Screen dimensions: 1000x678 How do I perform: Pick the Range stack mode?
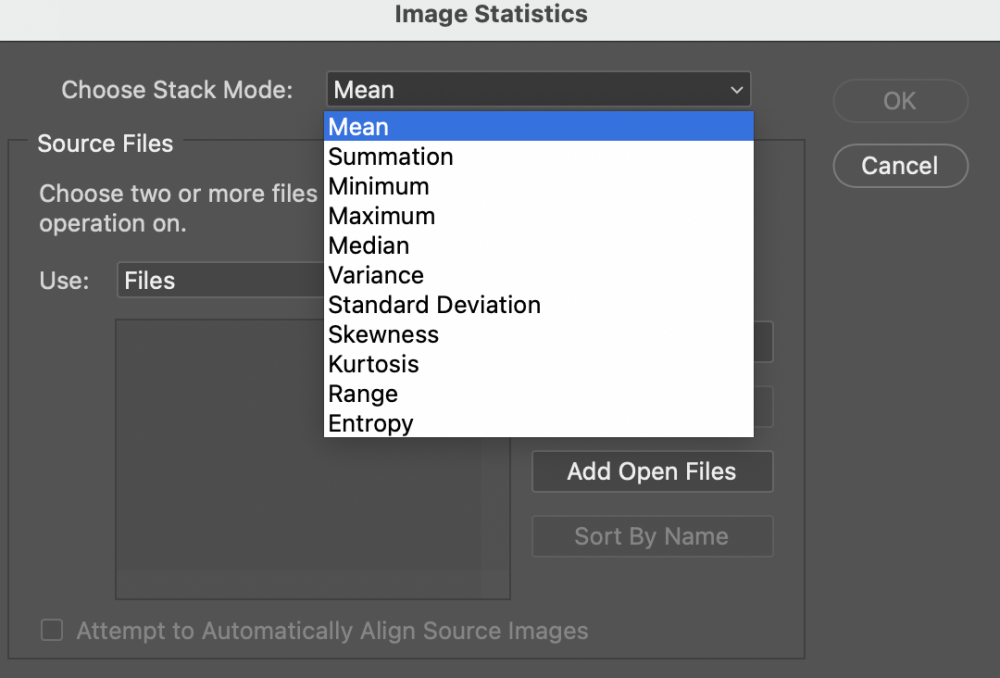pos(538,394)
